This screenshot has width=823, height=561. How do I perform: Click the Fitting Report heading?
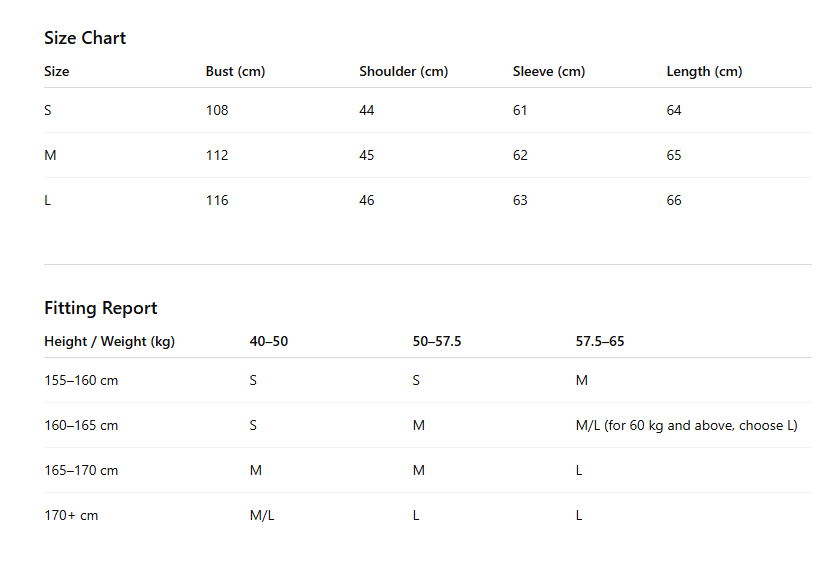coord(101,308)
